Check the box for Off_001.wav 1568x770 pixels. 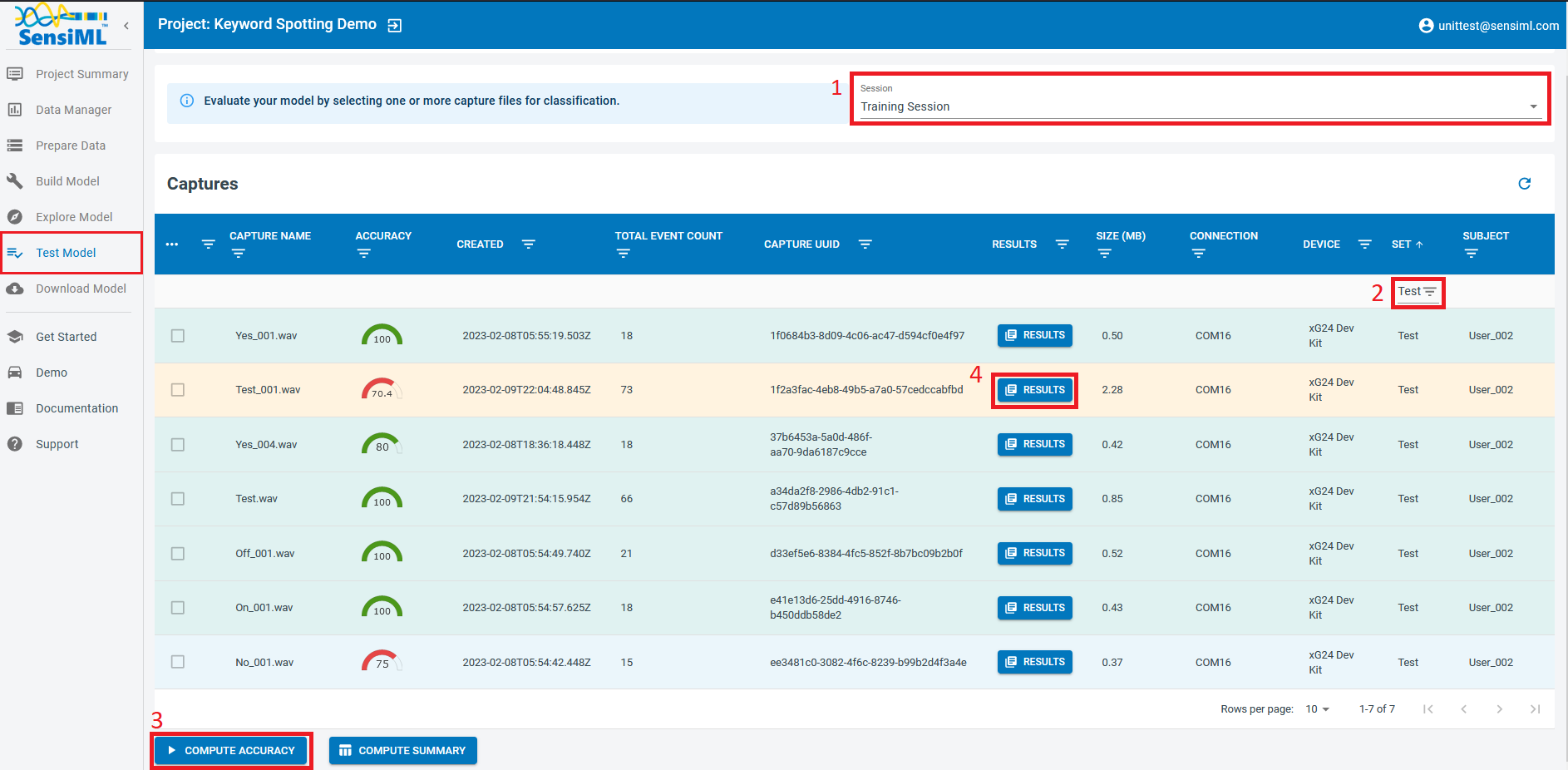tap(178, 554)
